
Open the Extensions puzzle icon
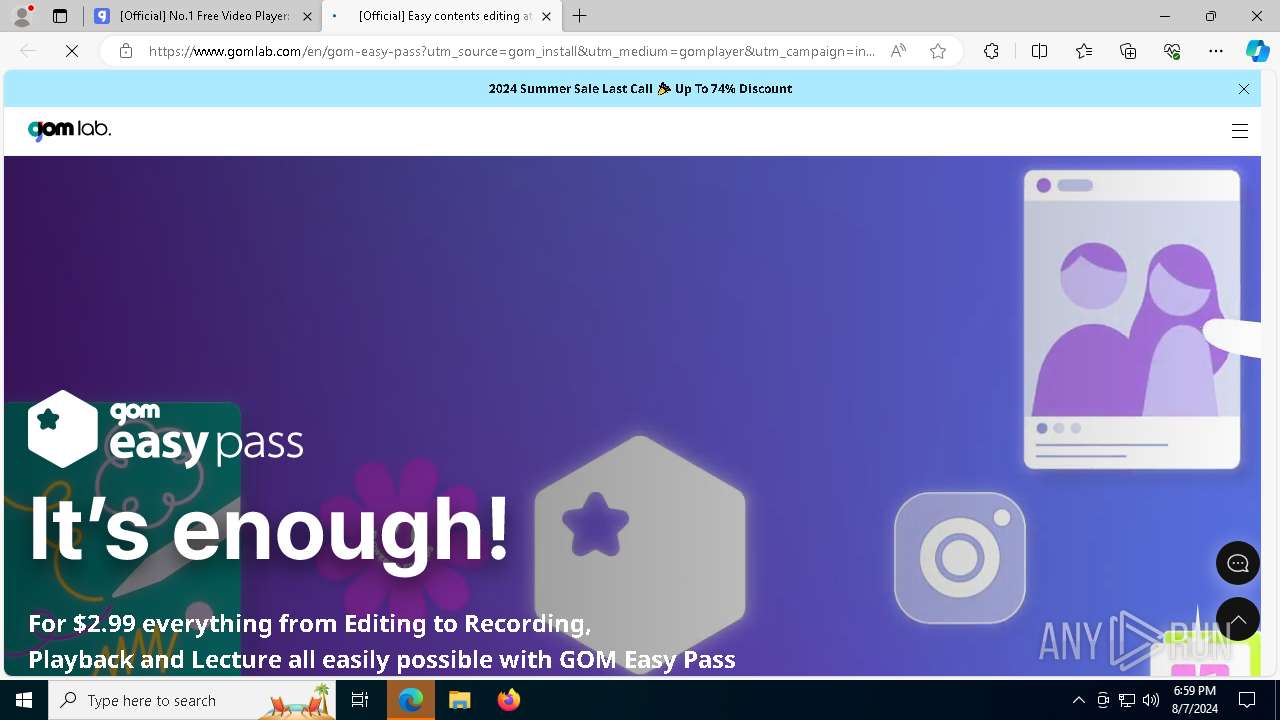(x=991, y=51)
